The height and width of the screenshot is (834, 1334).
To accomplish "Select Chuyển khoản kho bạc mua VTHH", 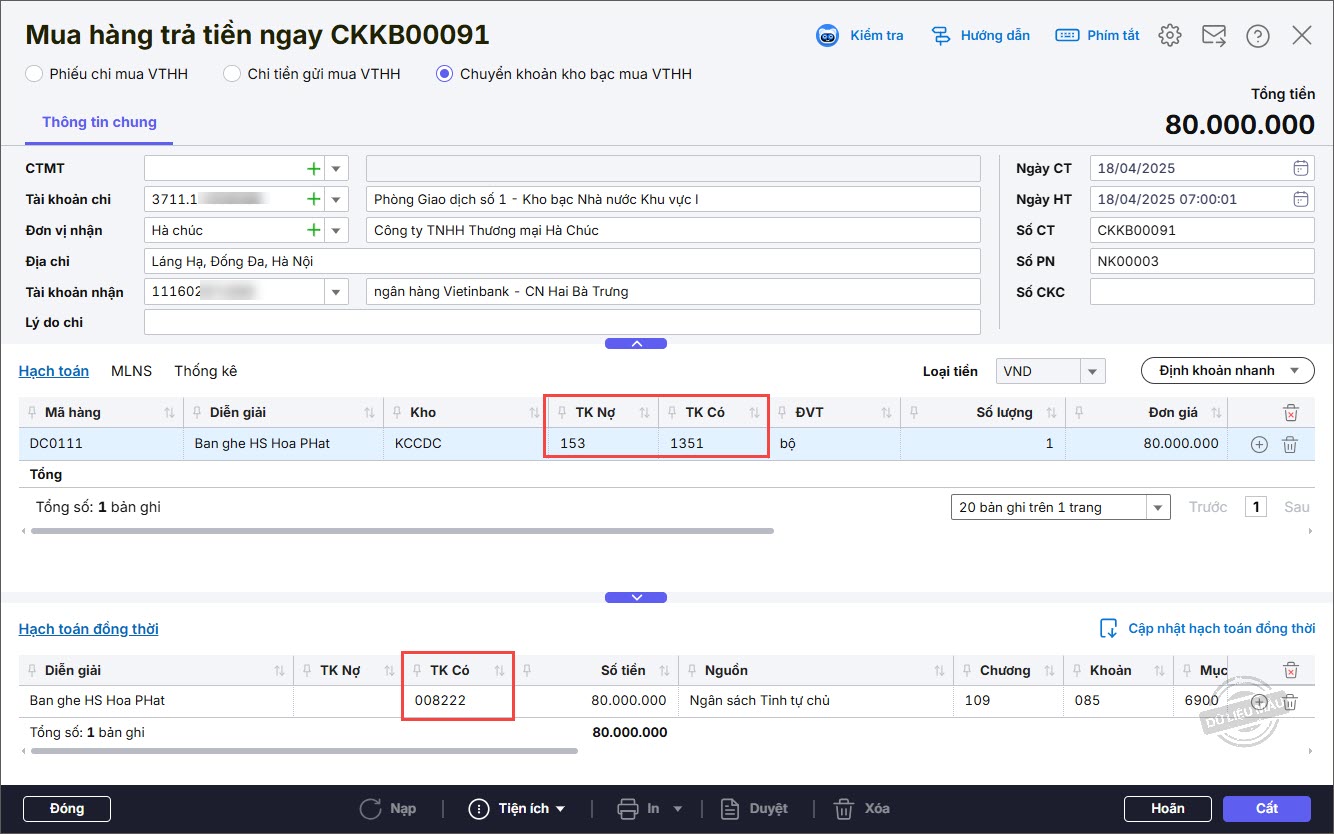I will tap(444, 74).
